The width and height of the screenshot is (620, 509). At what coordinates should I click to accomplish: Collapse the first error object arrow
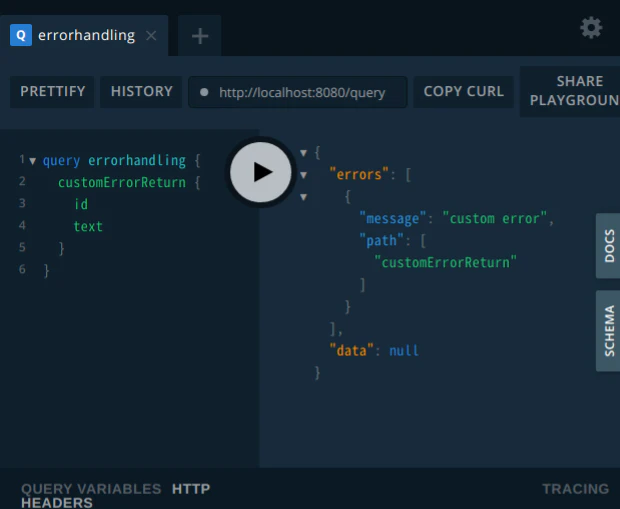(303, 197)
